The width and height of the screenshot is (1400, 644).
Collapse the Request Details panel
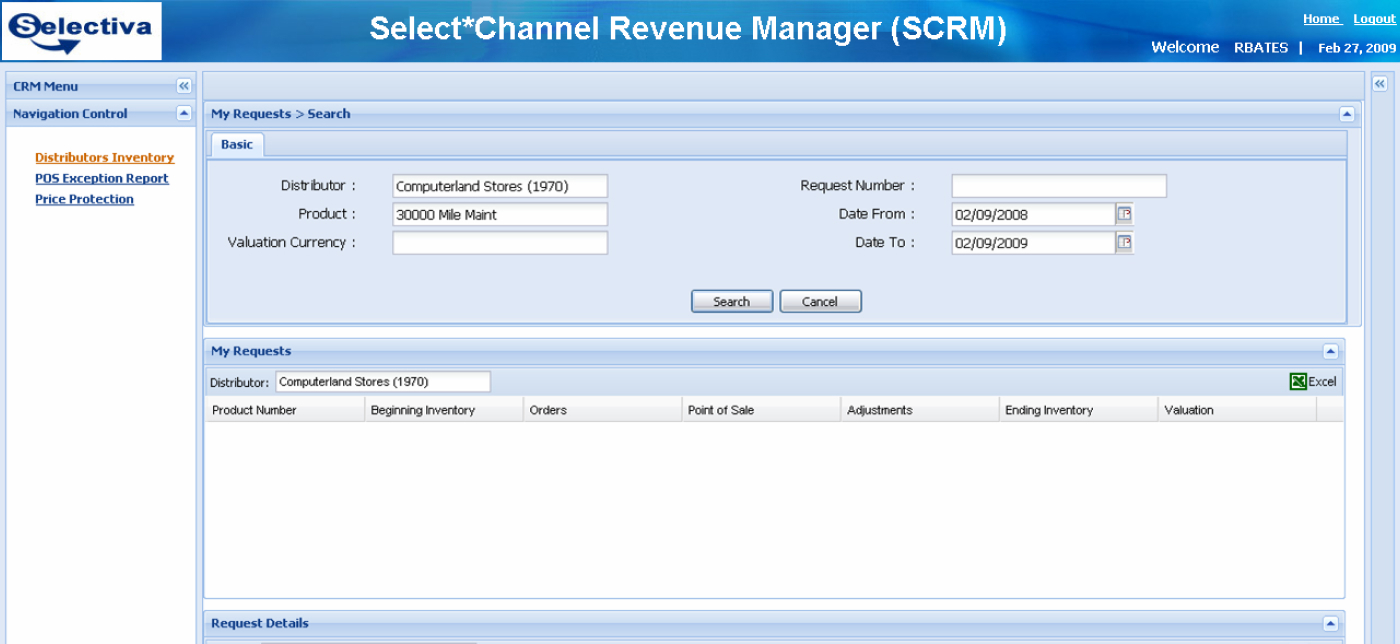click(1330, 623)
